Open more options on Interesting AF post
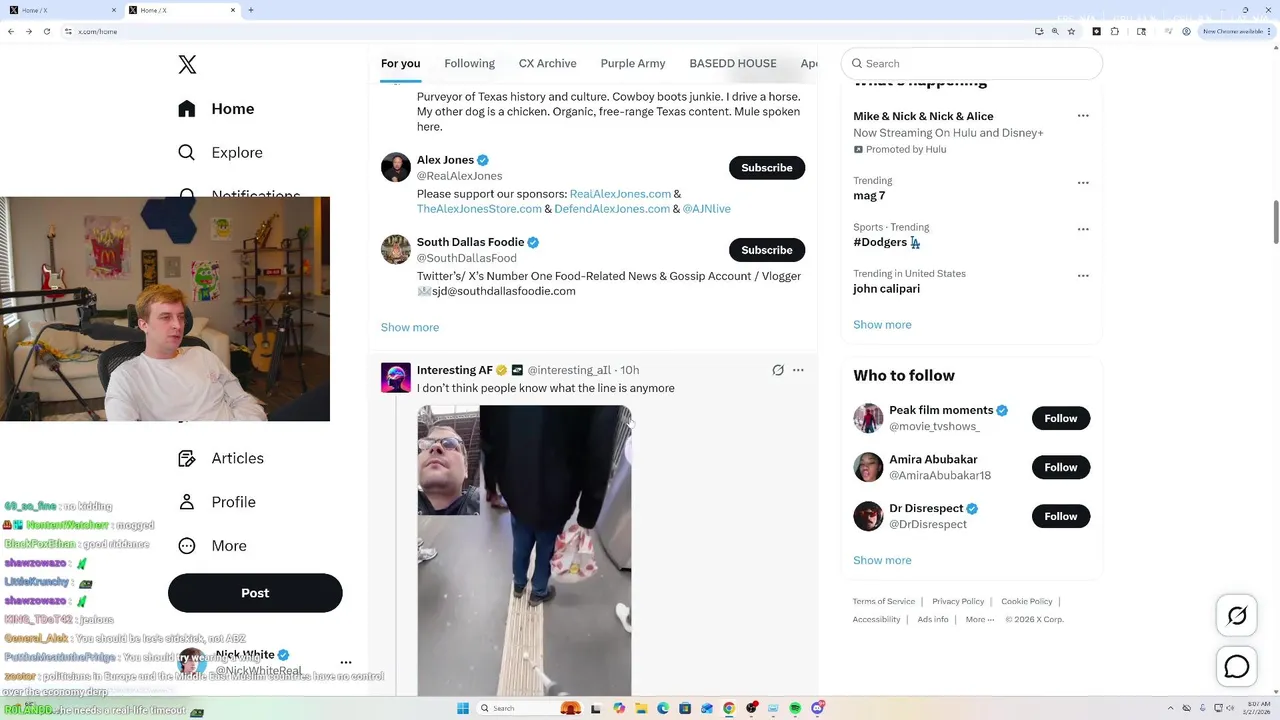 [798, 370]
